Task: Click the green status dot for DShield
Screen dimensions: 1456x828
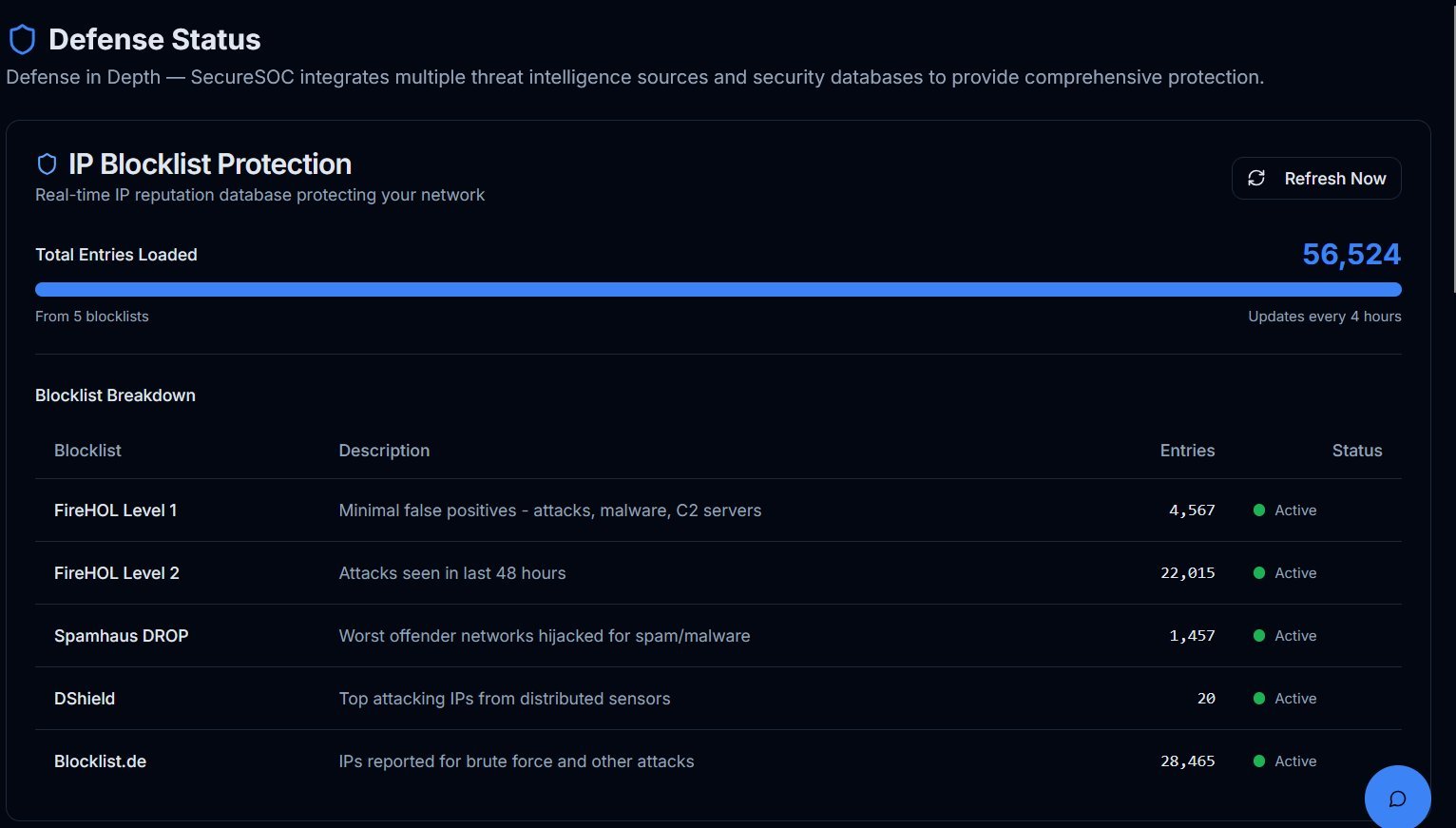Action: (1258, 698)
